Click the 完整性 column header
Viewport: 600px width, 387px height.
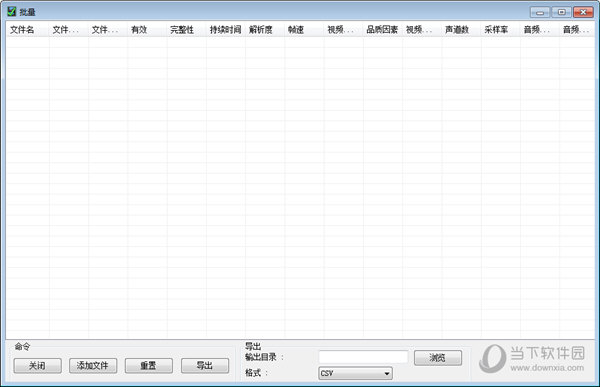click(187, 29)
